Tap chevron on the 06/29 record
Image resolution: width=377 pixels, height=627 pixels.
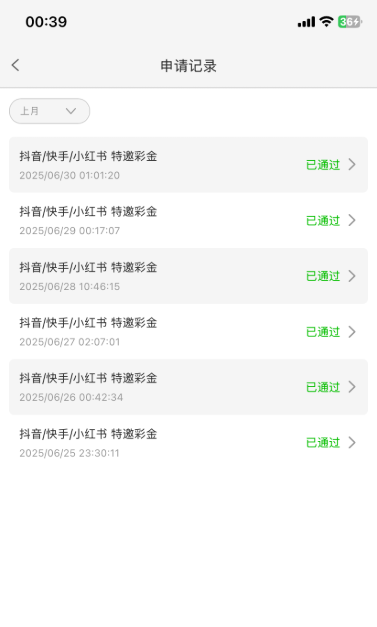(352, 220)
